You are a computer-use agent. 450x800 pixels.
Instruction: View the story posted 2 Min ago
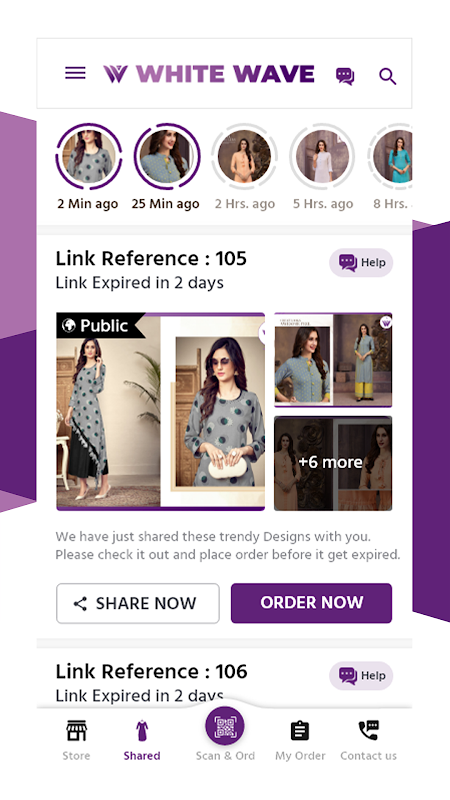tap(89, 156)
